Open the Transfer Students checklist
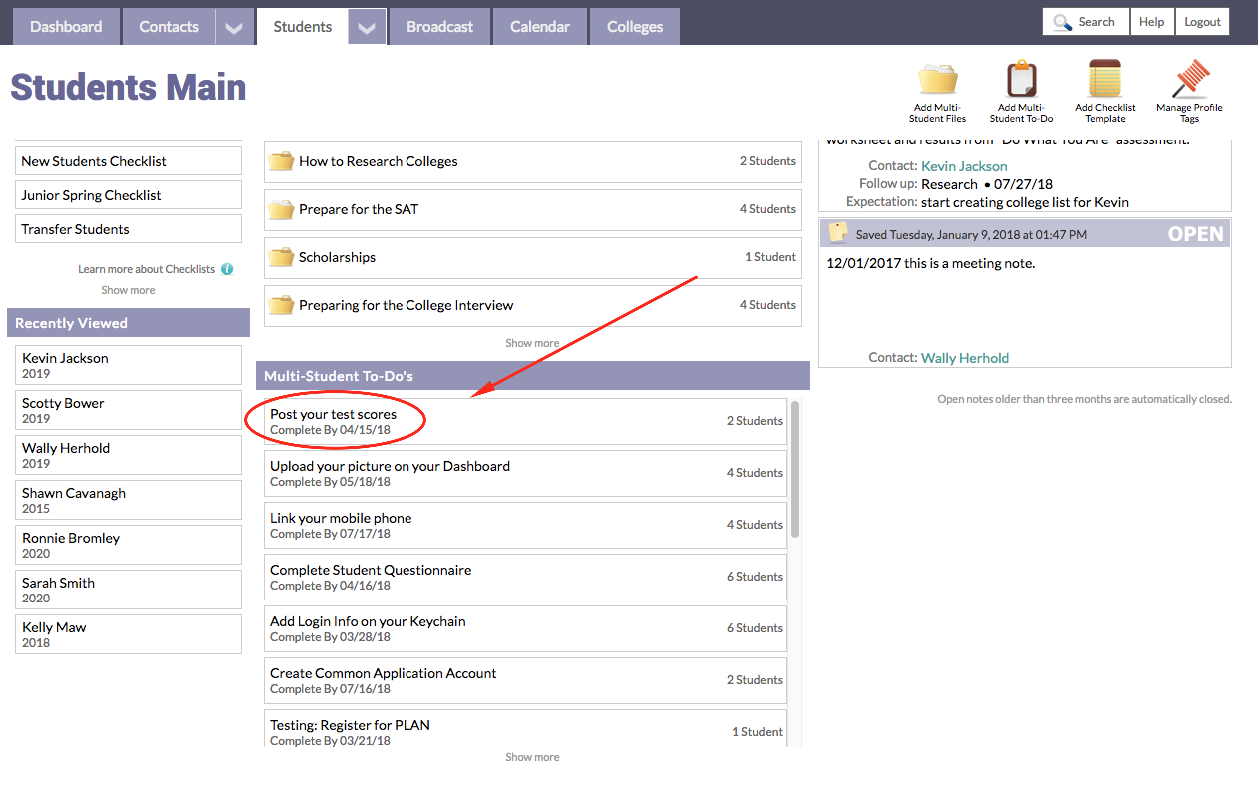The width and height of the screenshot is (1258, 785). (128, 229)
